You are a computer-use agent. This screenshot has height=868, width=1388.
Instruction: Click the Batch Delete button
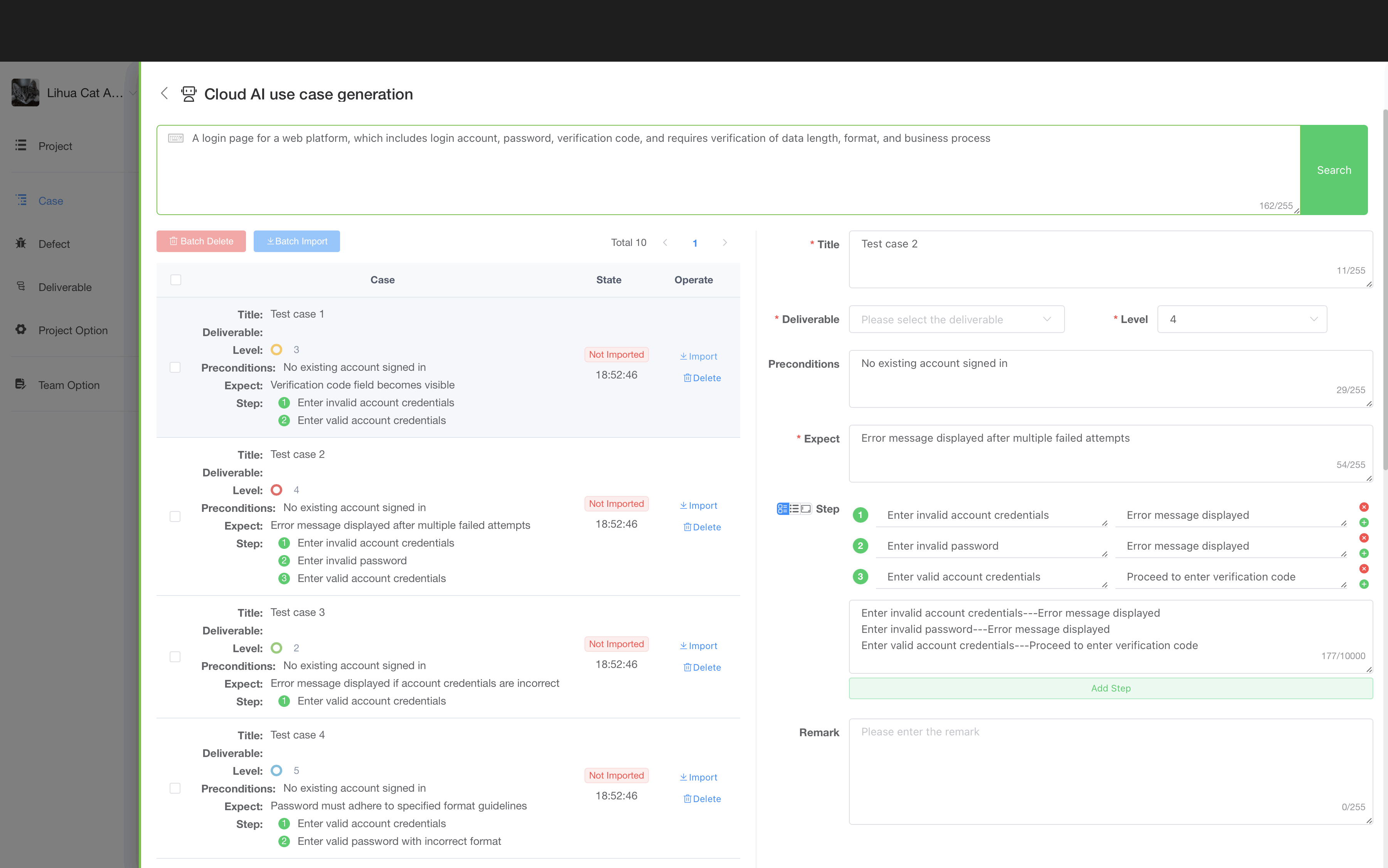201,241
